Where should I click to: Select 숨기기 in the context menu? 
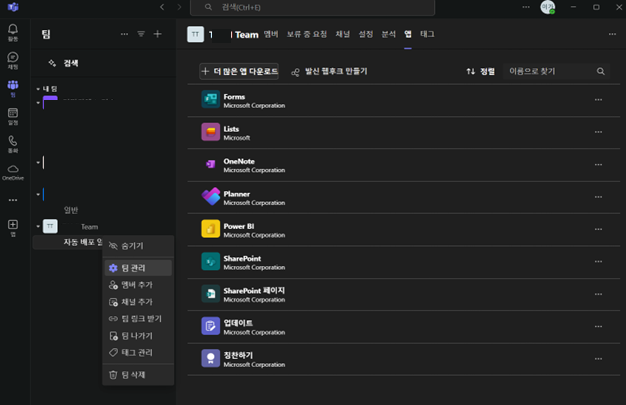(x=138, y=246)
